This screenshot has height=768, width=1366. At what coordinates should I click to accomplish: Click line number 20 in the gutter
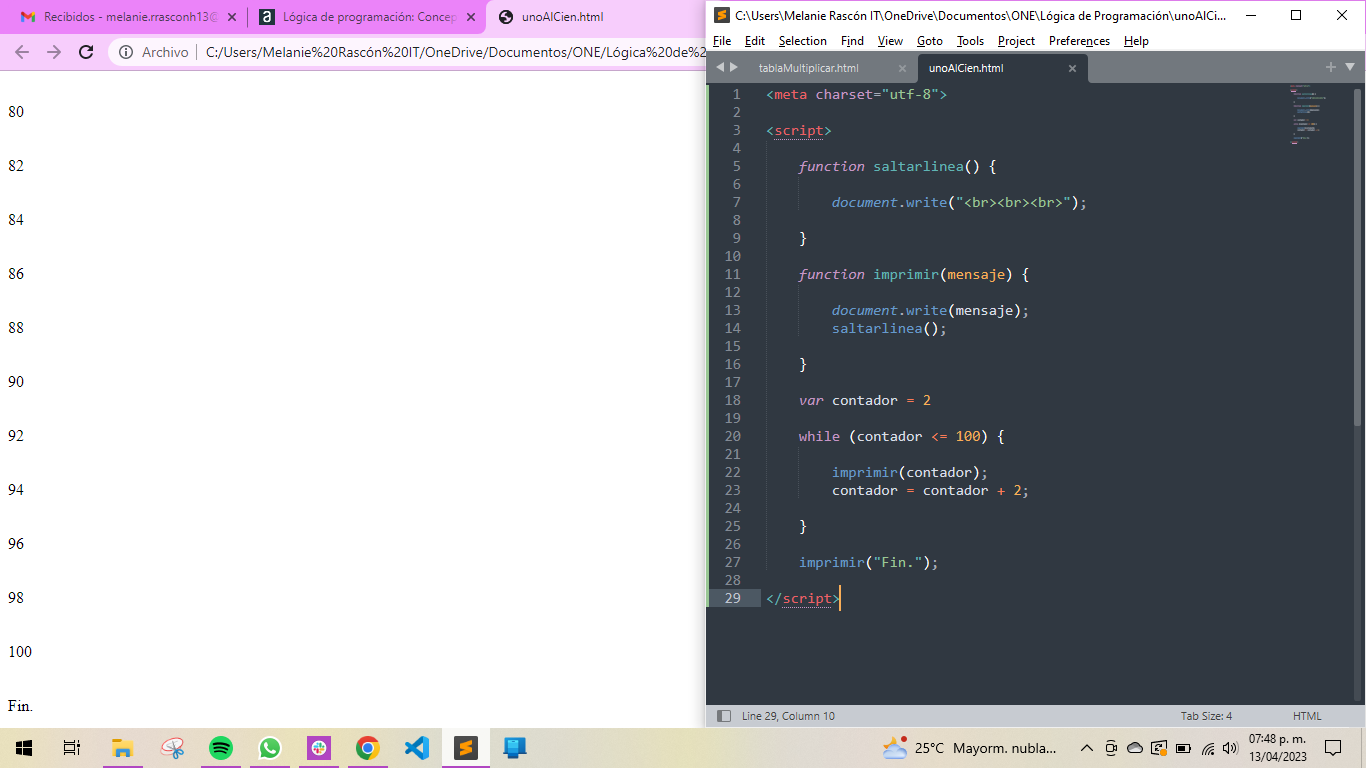[733, 436]
